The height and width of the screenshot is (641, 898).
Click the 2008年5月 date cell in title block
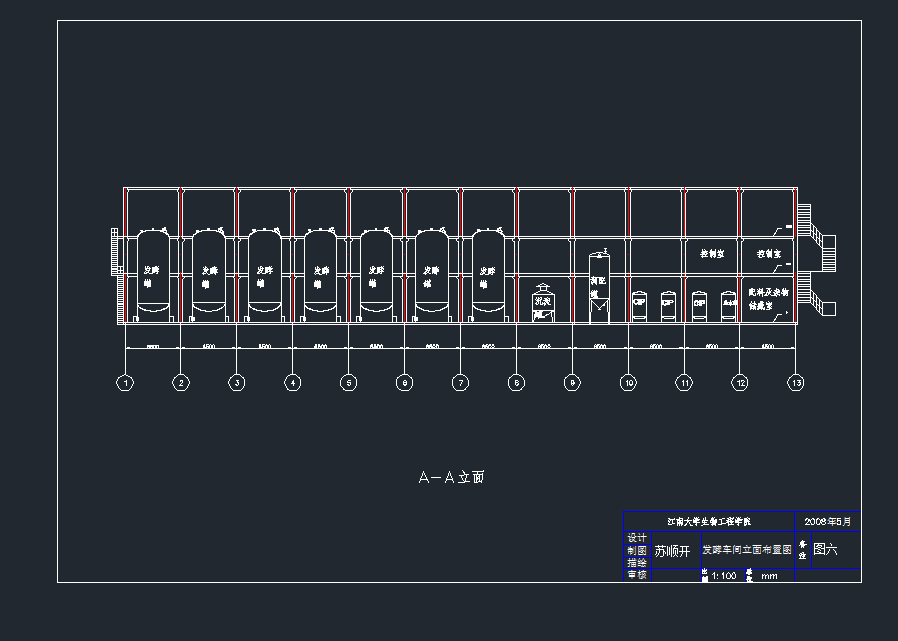point(828,521)
